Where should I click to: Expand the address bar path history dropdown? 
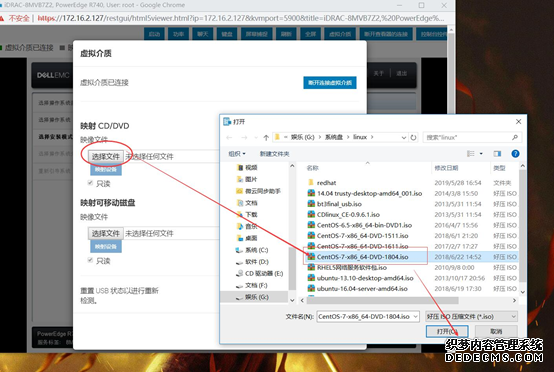pyautogui.click(x=404, y=137)
